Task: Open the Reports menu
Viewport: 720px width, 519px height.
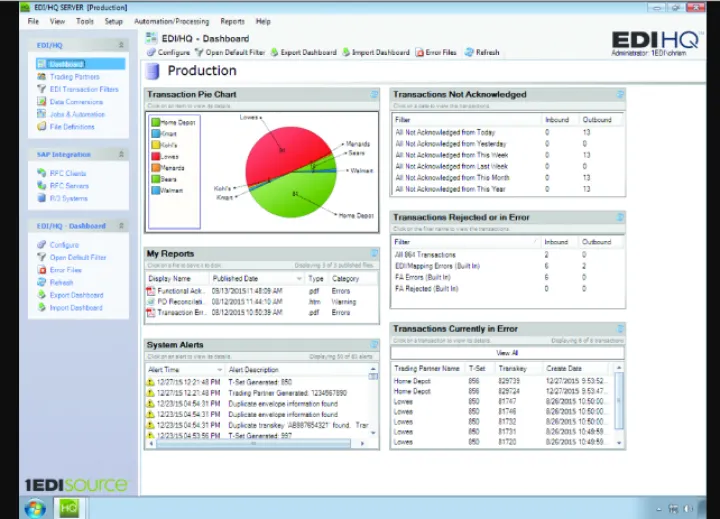Action: [x=232, y=21]
